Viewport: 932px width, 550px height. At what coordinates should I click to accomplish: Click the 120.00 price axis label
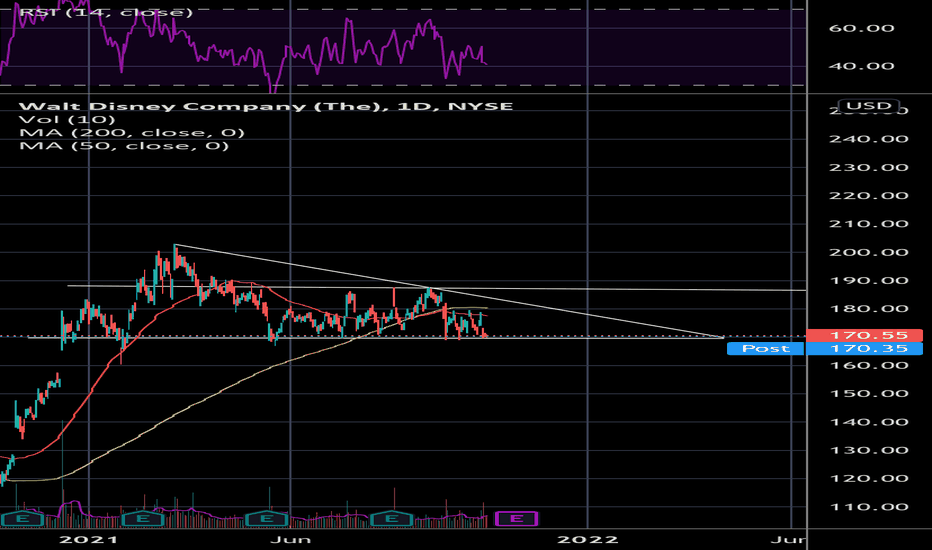[868, 479]
